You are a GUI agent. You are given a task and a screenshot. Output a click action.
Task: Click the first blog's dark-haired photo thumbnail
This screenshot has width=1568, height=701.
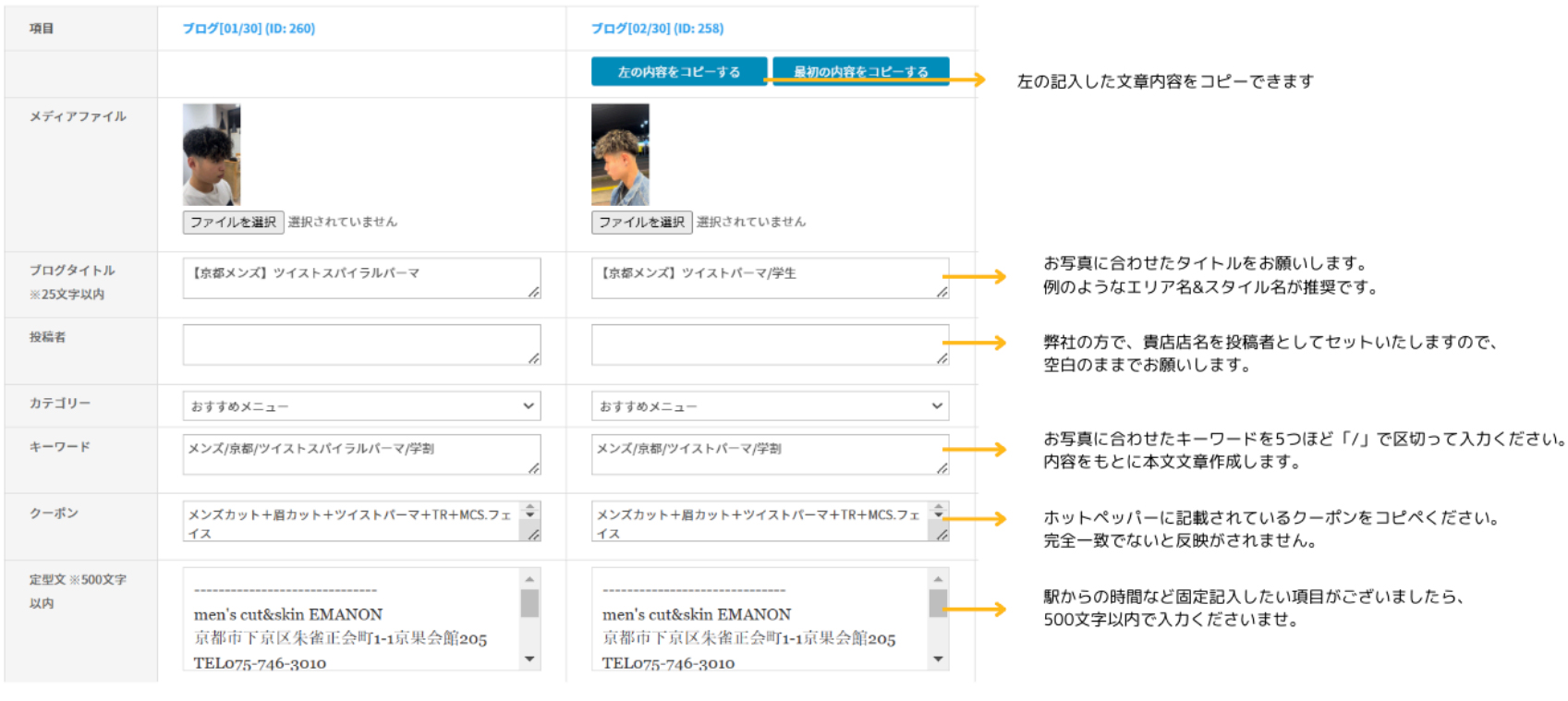pos(212,154)
